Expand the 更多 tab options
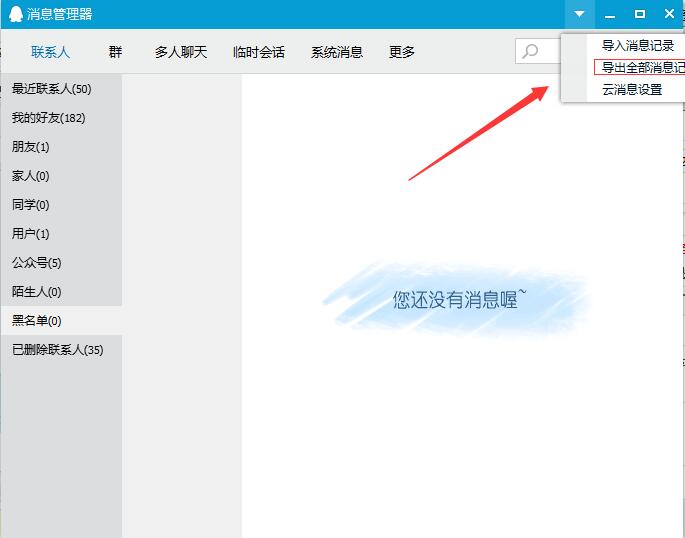Screen dimensions: 685x538 (401, 52)
